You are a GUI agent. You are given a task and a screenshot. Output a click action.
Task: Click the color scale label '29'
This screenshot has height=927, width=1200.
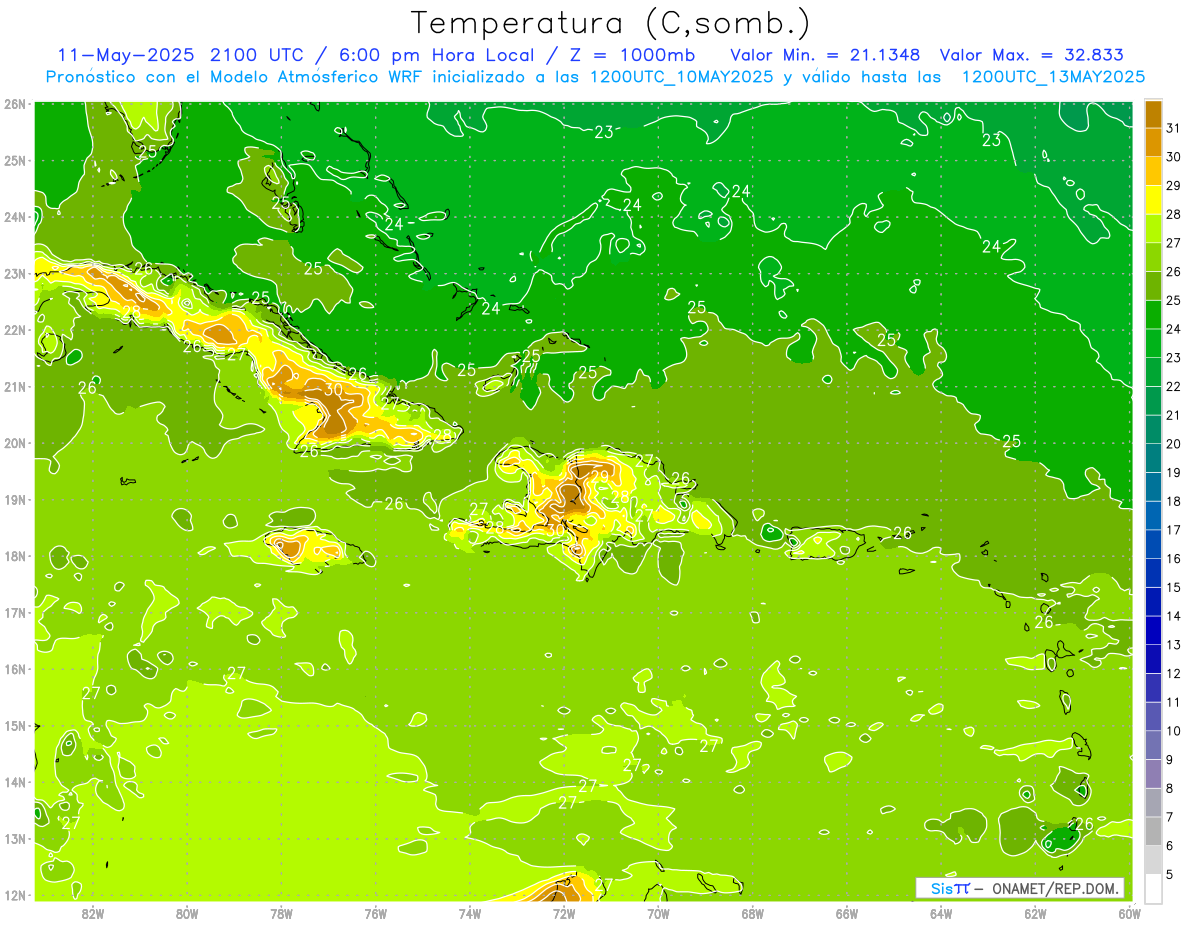point(1173,186)
